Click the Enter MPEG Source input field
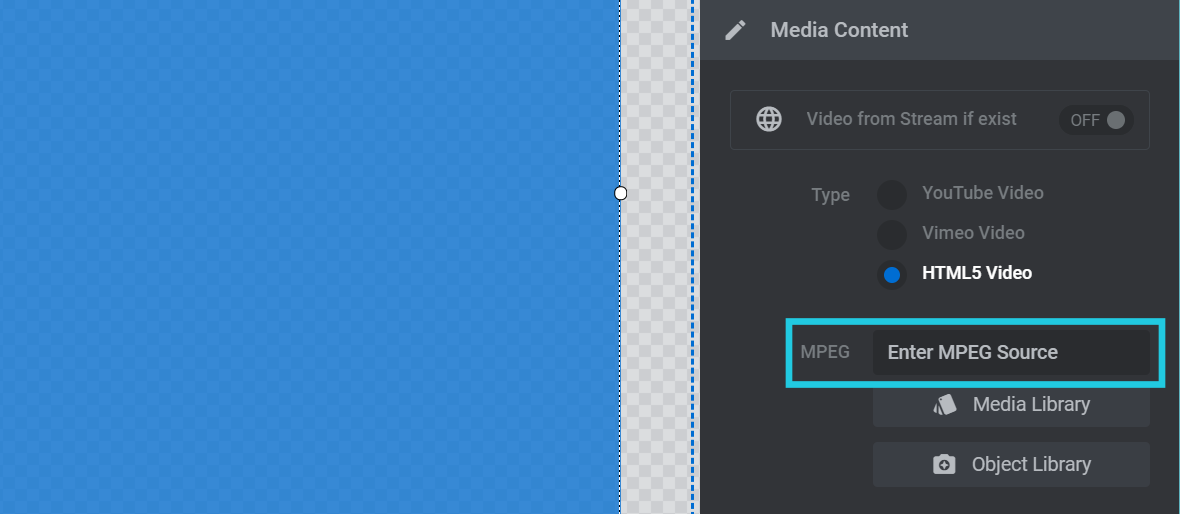 pos(1011,352)
